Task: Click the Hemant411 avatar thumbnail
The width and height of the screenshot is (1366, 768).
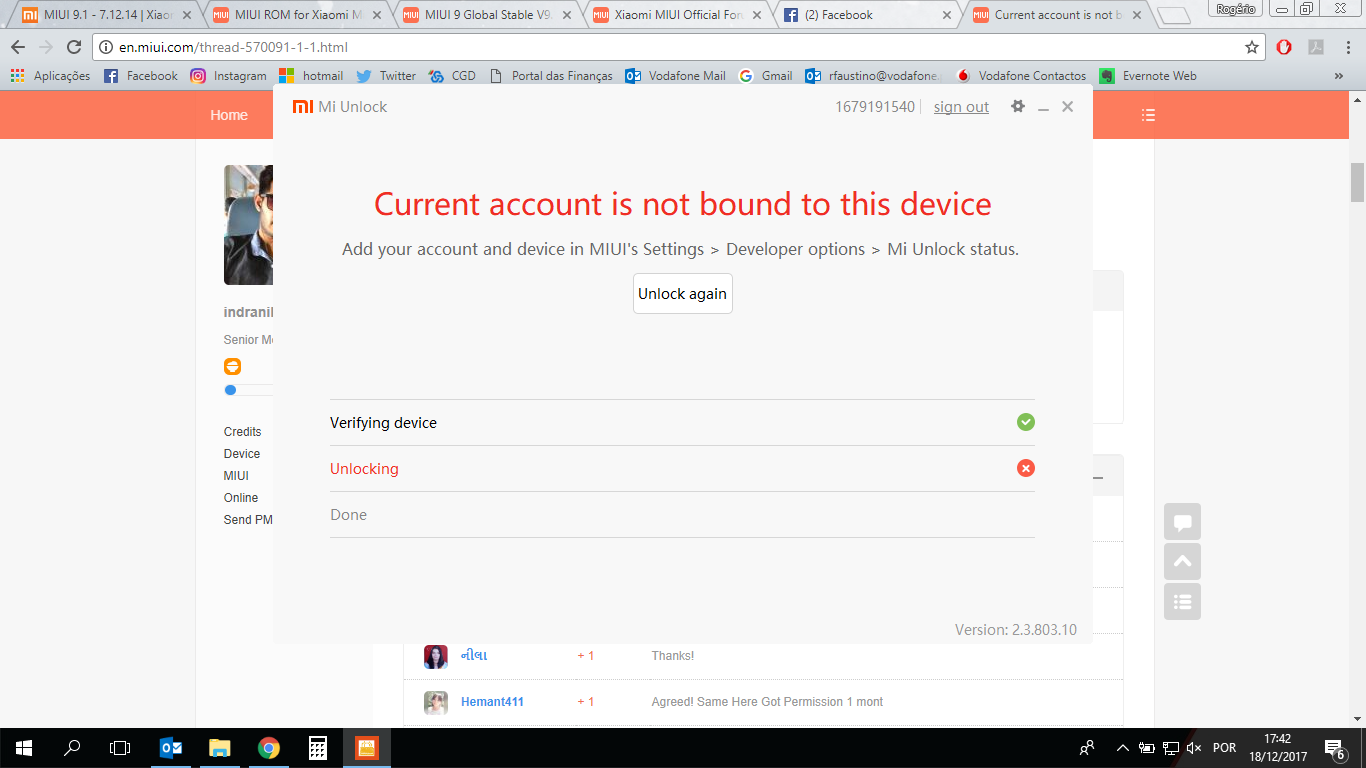Action: tap(435, 703)
